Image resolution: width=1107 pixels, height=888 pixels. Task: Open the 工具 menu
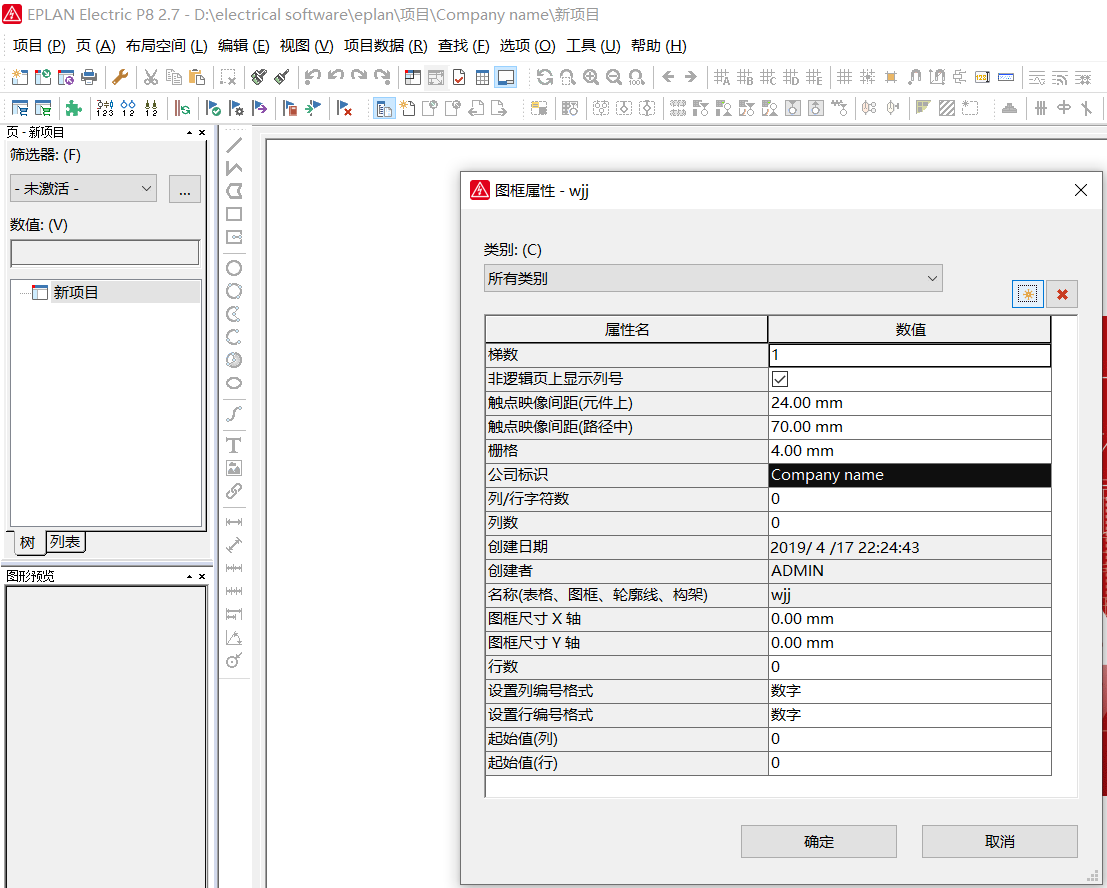click(x=593, y=46)
